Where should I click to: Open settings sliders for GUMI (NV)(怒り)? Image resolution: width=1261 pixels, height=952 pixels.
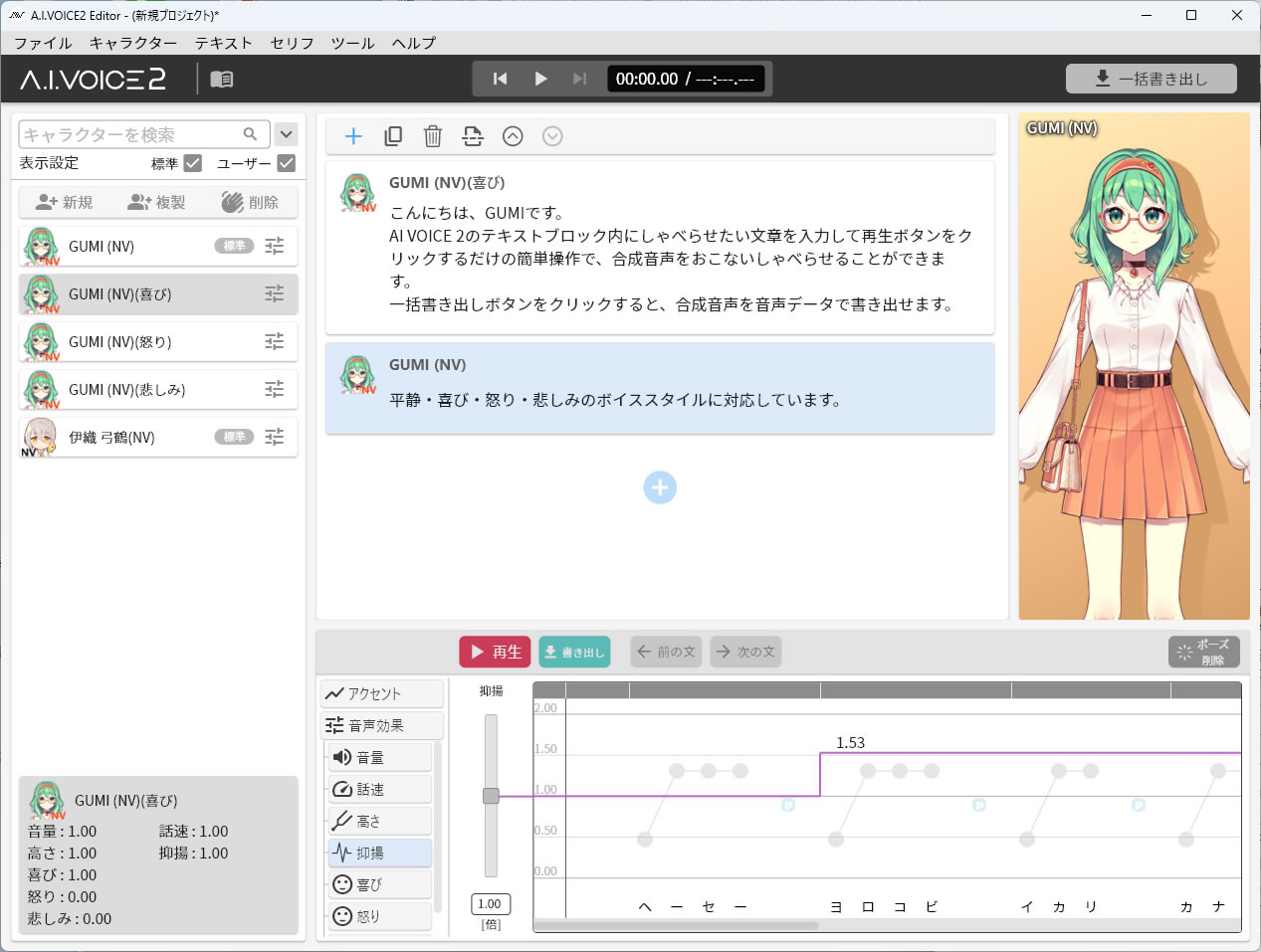(x=275, y=341)
